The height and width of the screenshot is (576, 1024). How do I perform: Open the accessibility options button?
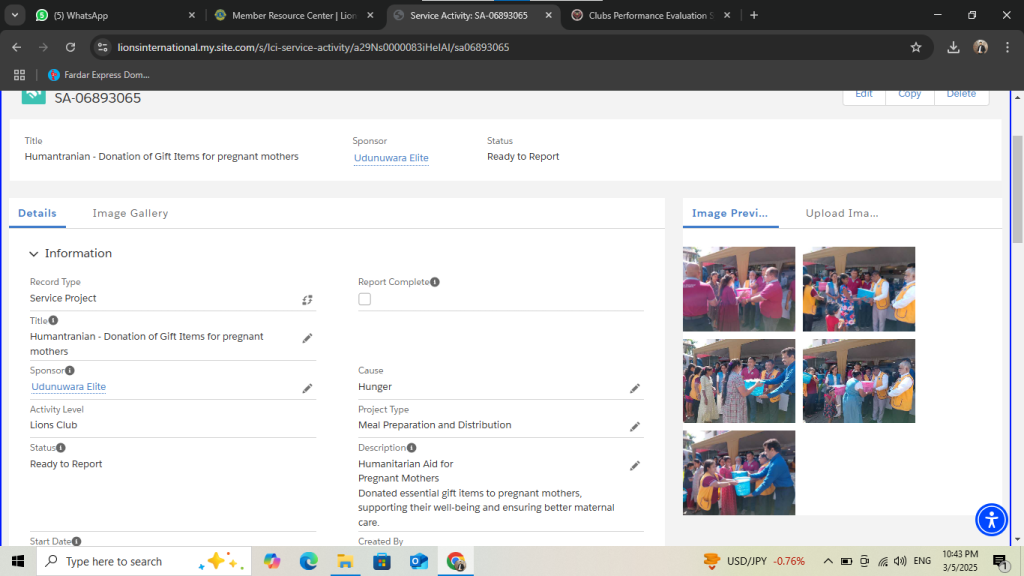[991, 520]
